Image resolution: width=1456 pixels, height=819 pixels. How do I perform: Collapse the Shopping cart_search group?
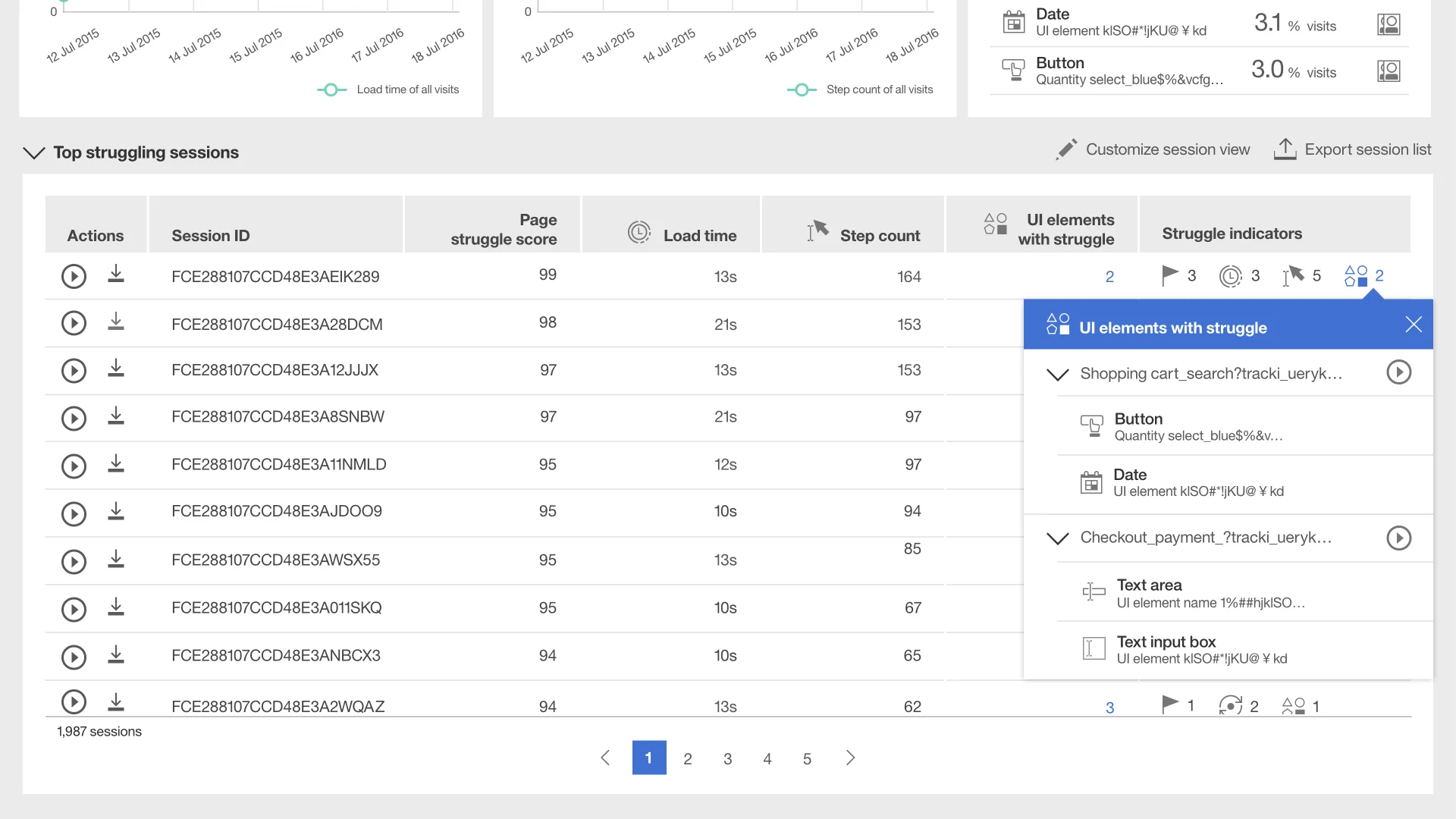[1057, 374]
